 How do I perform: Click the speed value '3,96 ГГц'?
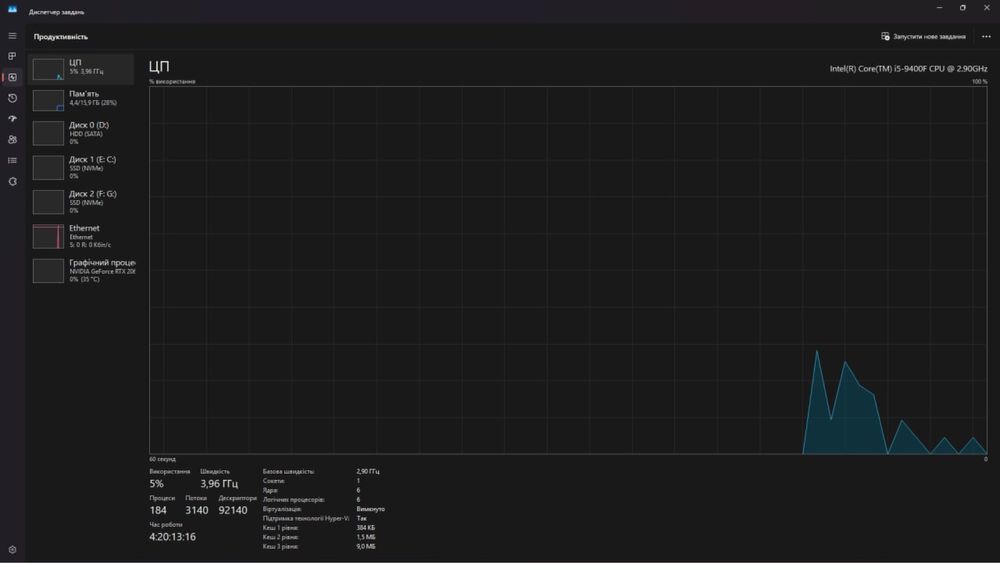pos(219,484)
